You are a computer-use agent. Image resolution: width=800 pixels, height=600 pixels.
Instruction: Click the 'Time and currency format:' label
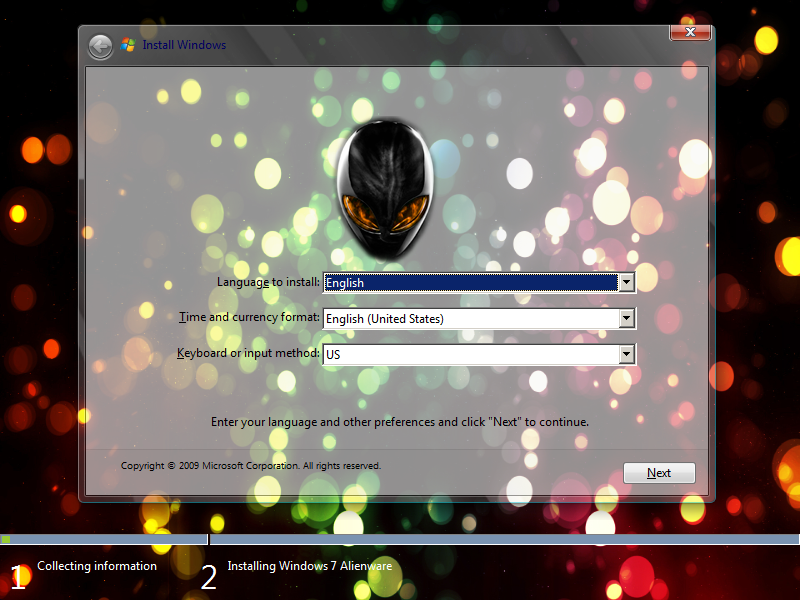249,317
